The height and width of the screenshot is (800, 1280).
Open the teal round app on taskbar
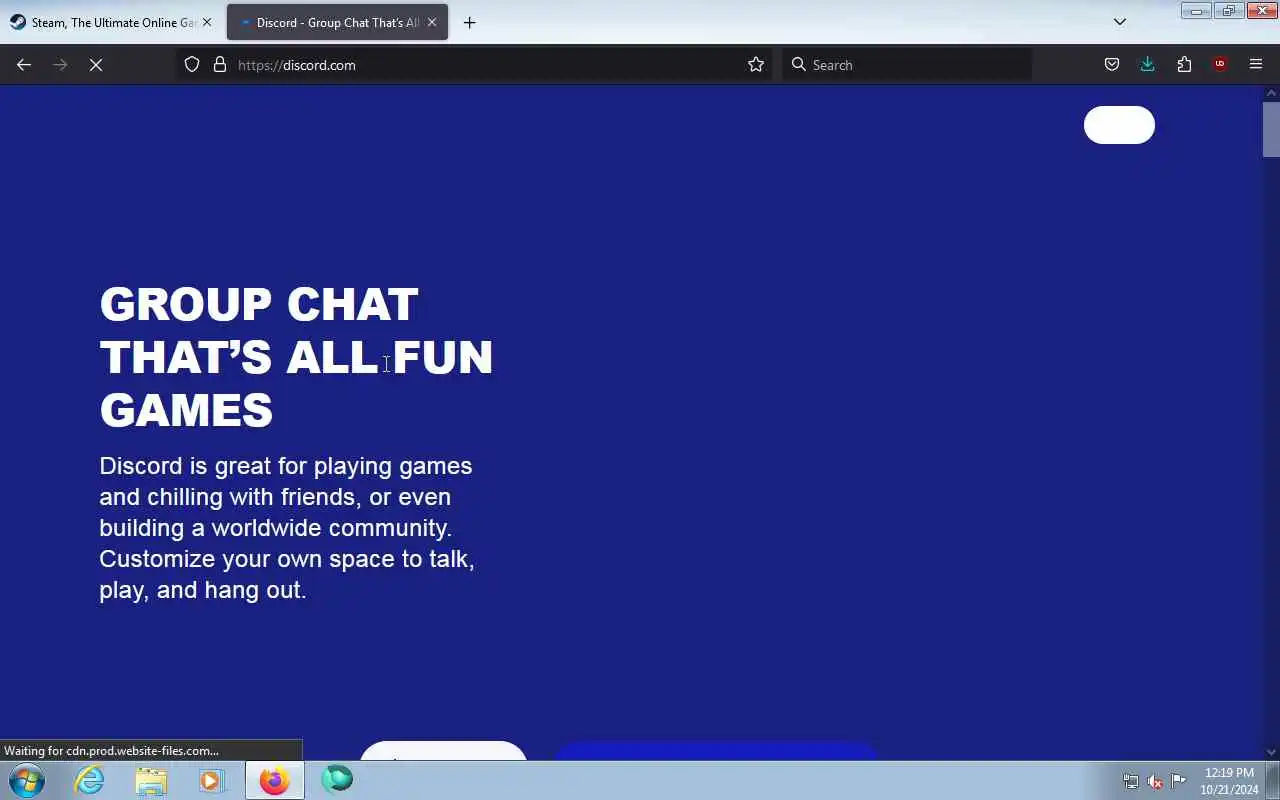[337, 780]
